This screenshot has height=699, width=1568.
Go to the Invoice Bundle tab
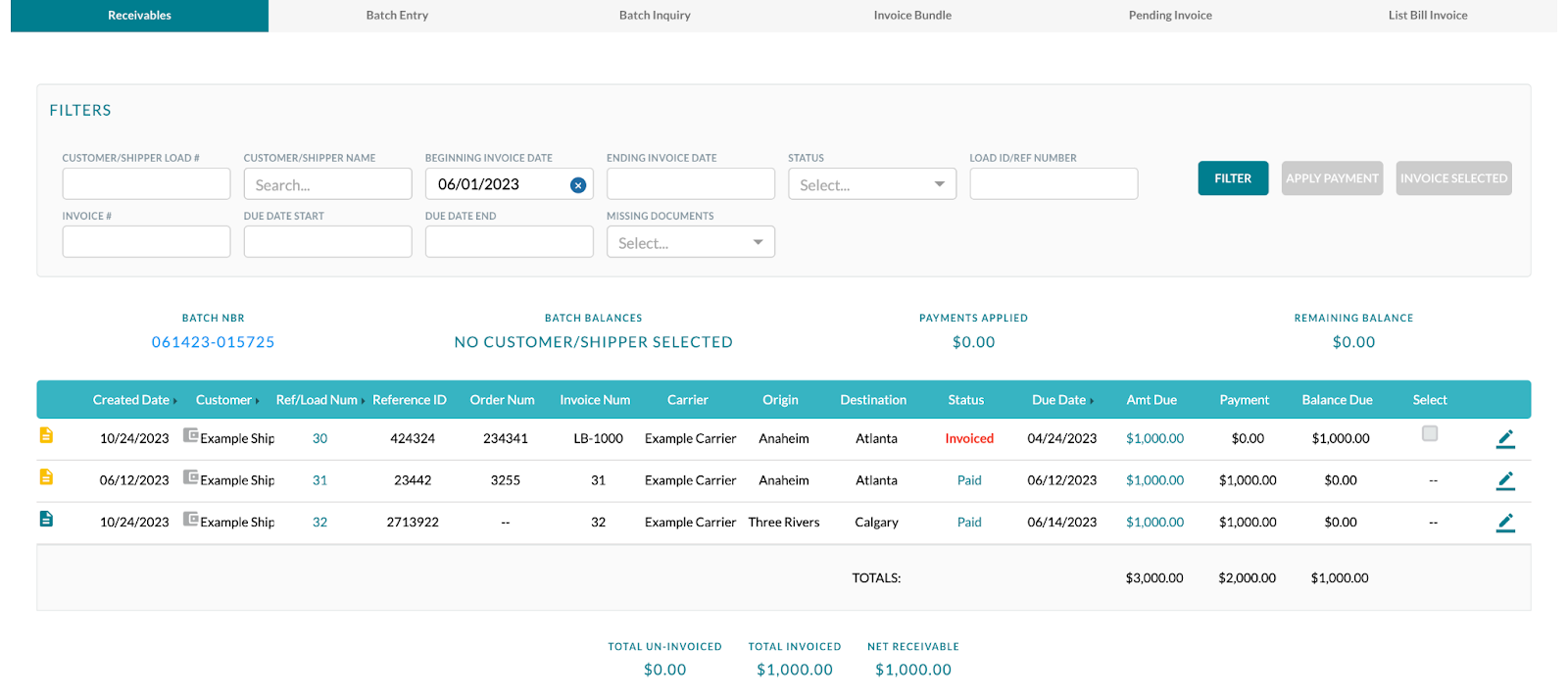[x=912, y=16]
